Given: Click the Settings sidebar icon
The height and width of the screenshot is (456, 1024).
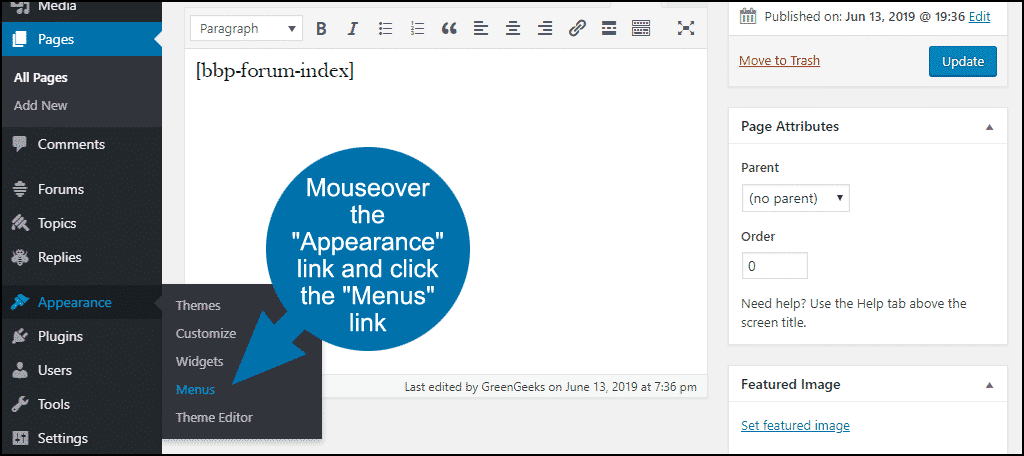Looking at the screenshot, I should pyautogui.click(x=20, y=438).
